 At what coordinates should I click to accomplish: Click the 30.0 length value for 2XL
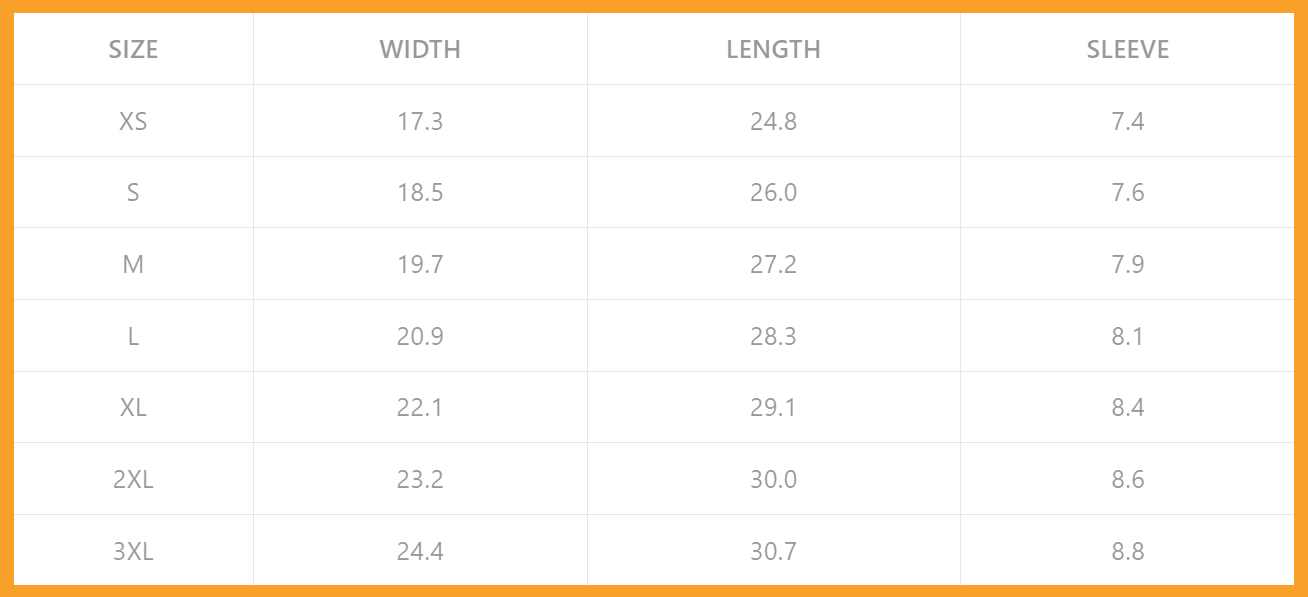click(x=773, y=479)
